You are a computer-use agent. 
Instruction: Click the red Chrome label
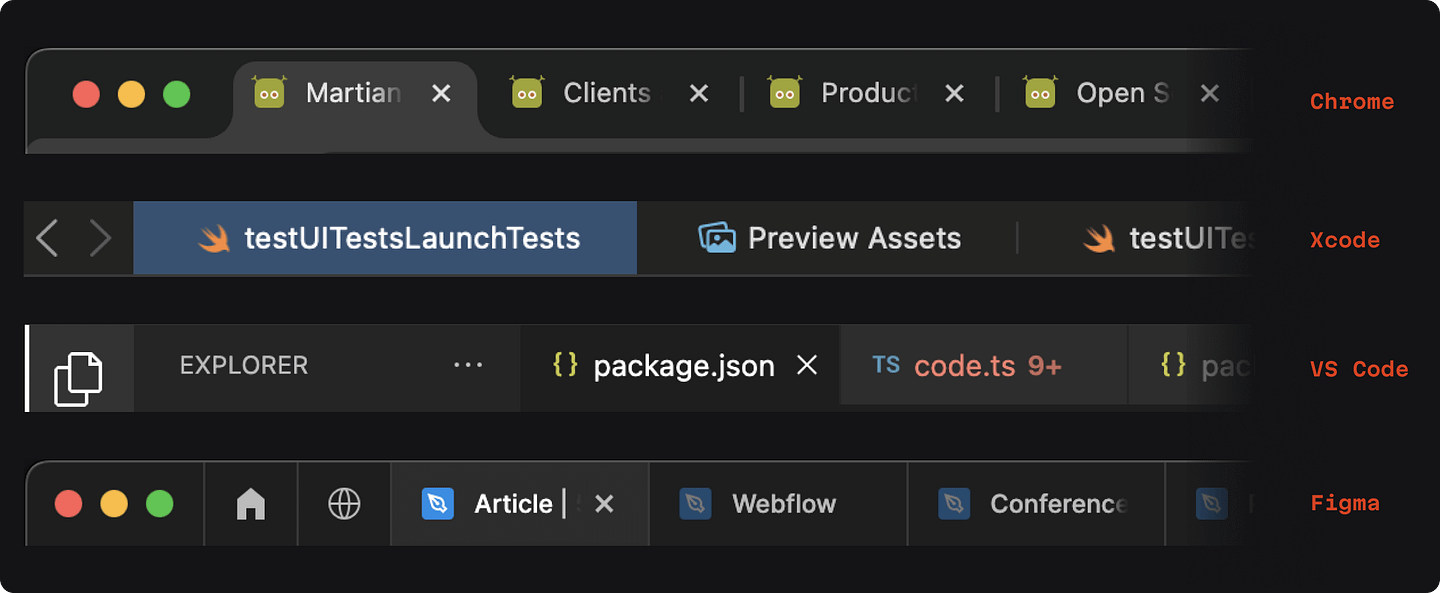point(1352,102)
